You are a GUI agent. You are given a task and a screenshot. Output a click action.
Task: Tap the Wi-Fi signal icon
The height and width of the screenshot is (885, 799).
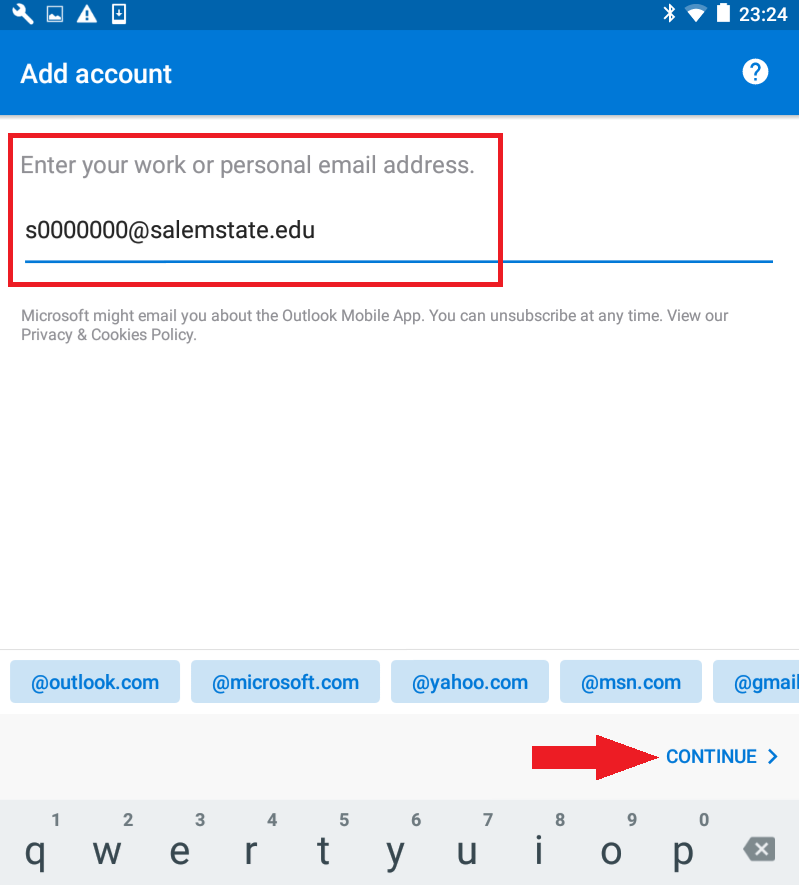tap(696, 14)
